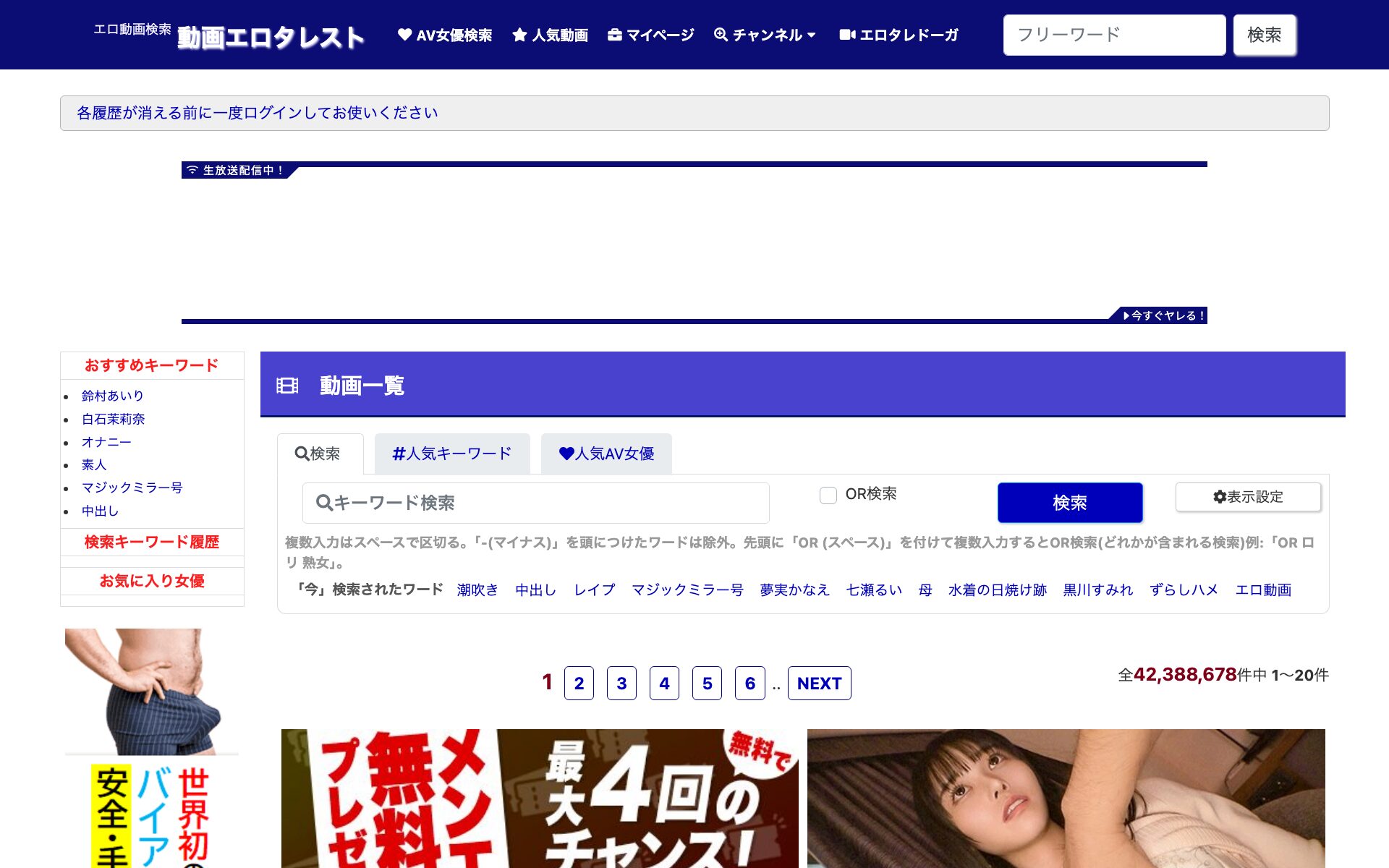
Task: Switch to the 検索 tab
Action: pos(320,454)
